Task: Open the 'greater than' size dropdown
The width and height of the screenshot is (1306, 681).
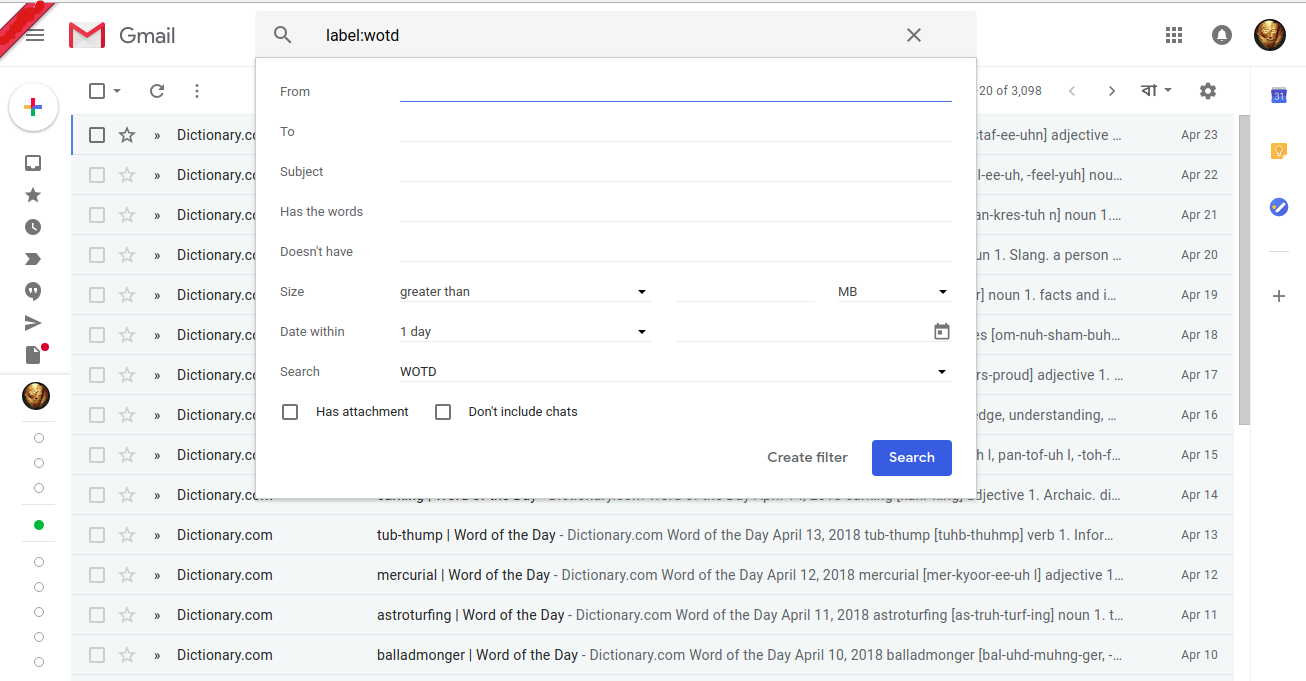Action: [x=525, y=292]
